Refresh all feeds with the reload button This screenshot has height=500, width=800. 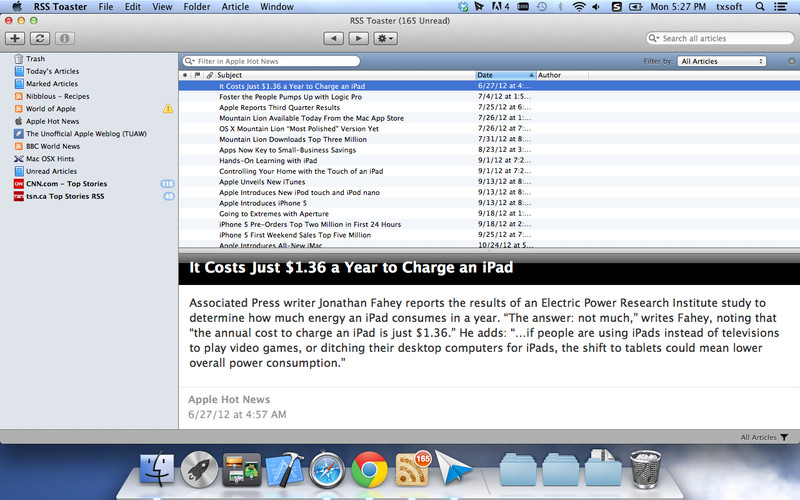click(40, 38)
